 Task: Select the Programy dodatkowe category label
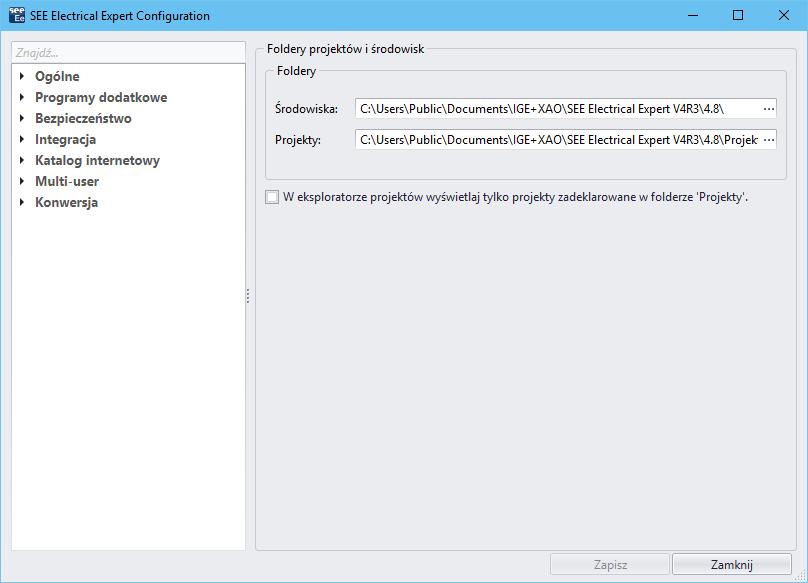click(101, 97)
